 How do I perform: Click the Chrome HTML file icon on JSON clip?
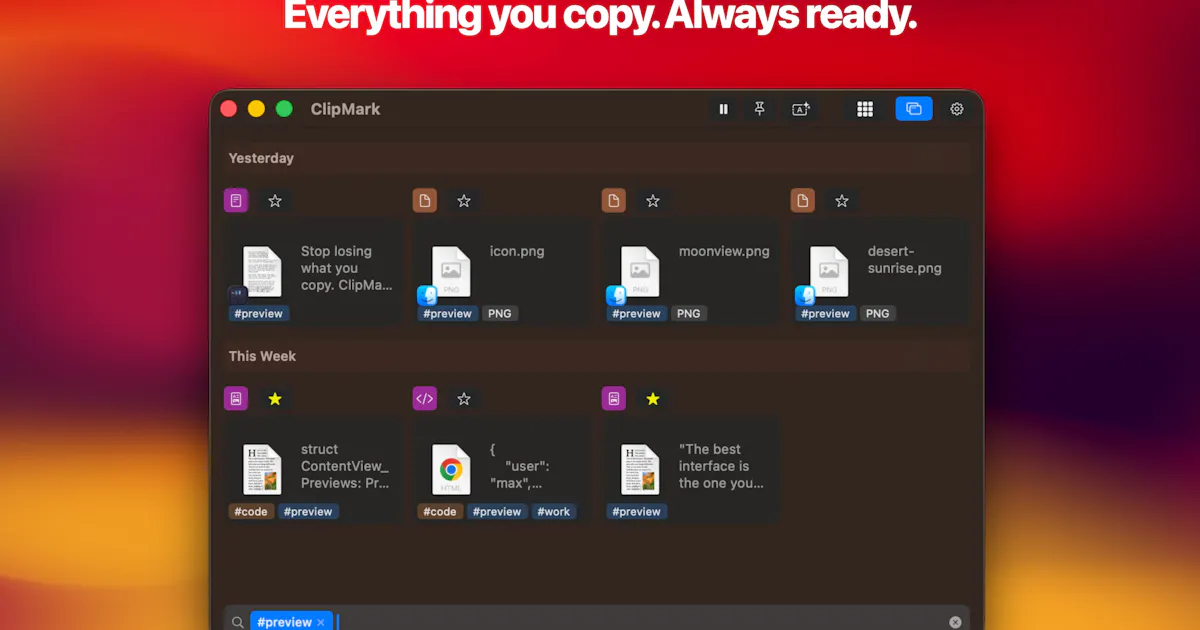click(451, 470)
